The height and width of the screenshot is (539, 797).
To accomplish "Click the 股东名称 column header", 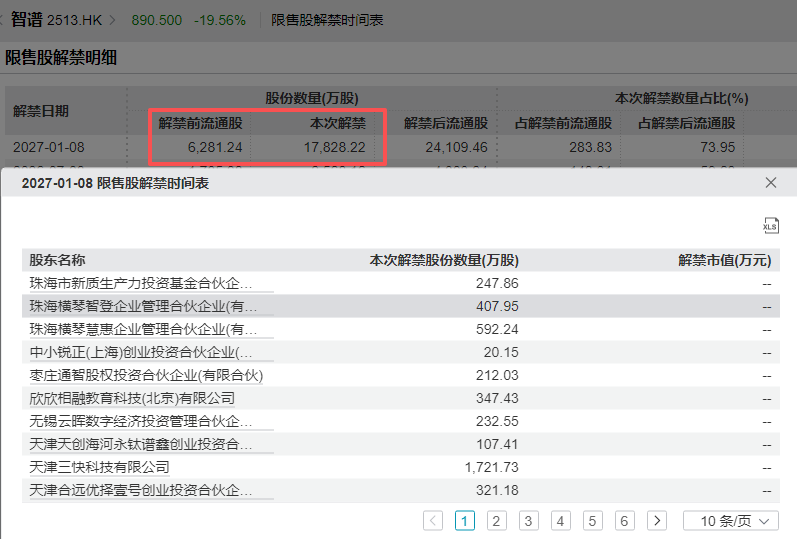I will [x=57, y=260].
